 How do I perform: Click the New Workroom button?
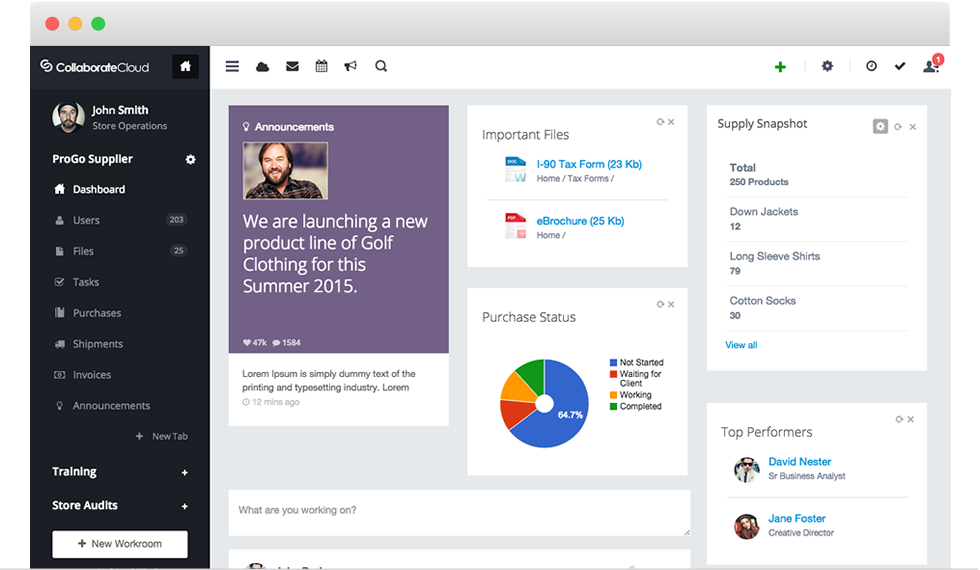[120, 544]
